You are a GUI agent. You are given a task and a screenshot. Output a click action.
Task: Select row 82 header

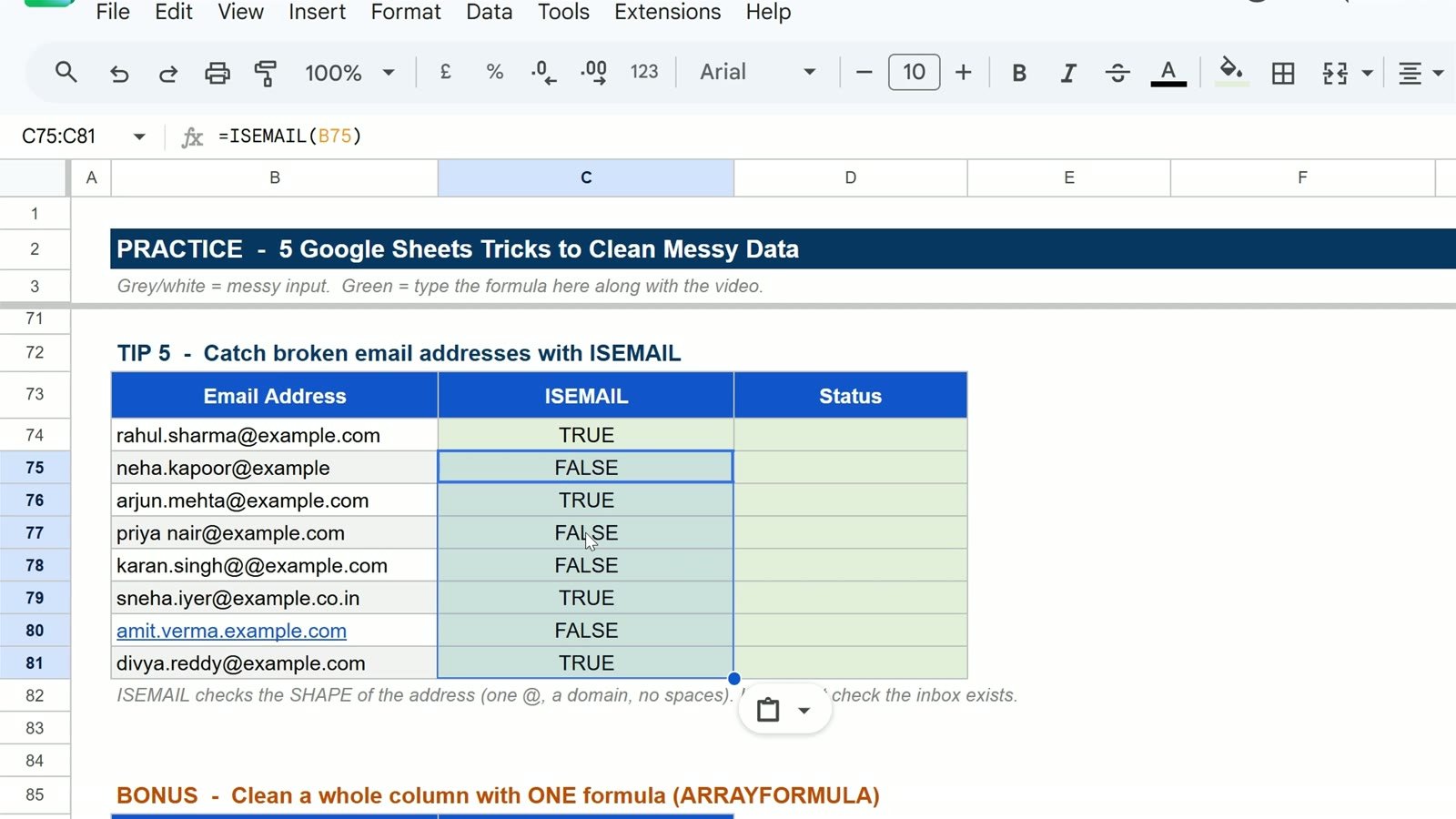click(x=35, y=695)
